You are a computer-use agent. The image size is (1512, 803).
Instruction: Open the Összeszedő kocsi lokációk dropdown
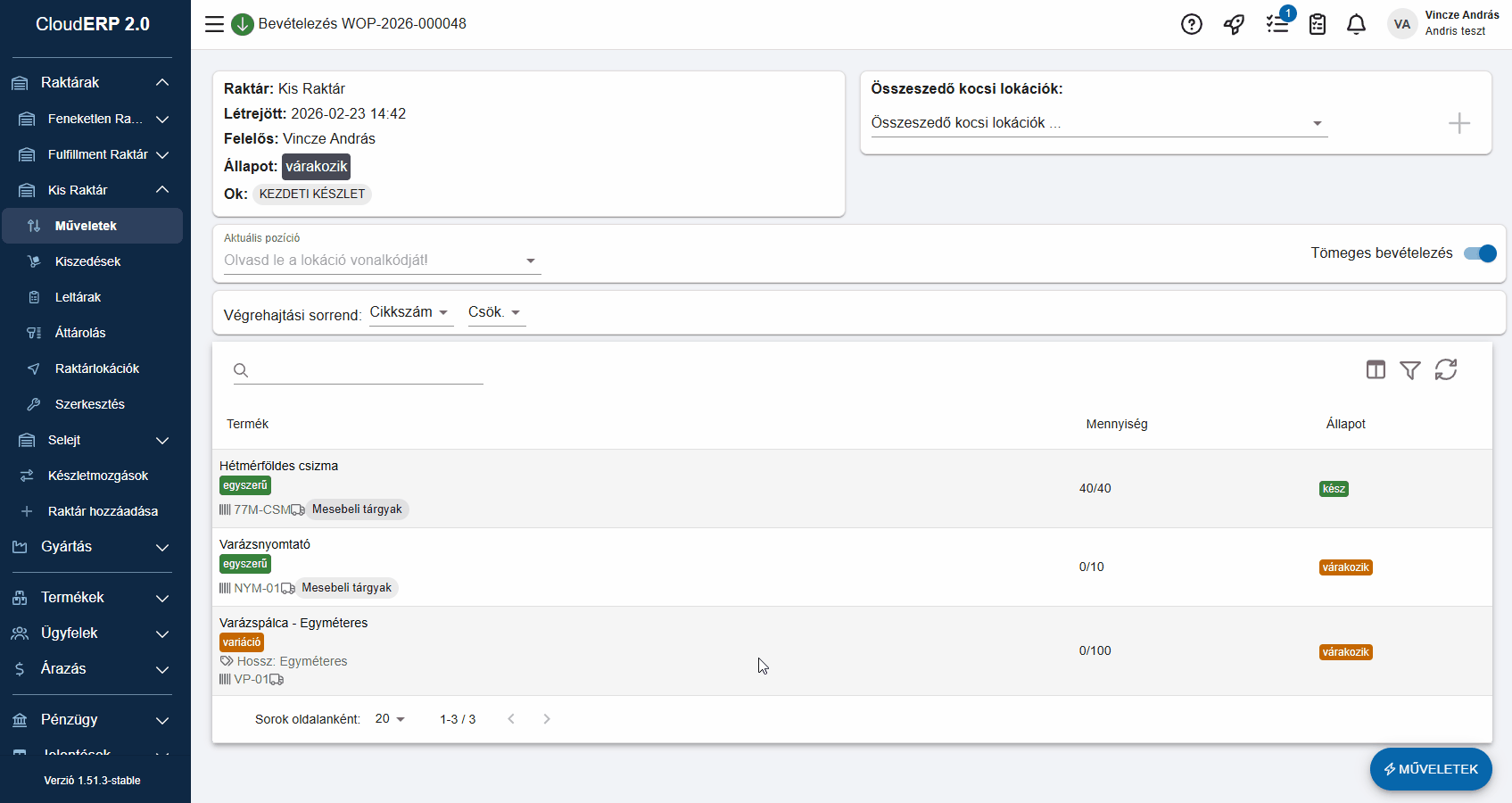point(1097,123)
